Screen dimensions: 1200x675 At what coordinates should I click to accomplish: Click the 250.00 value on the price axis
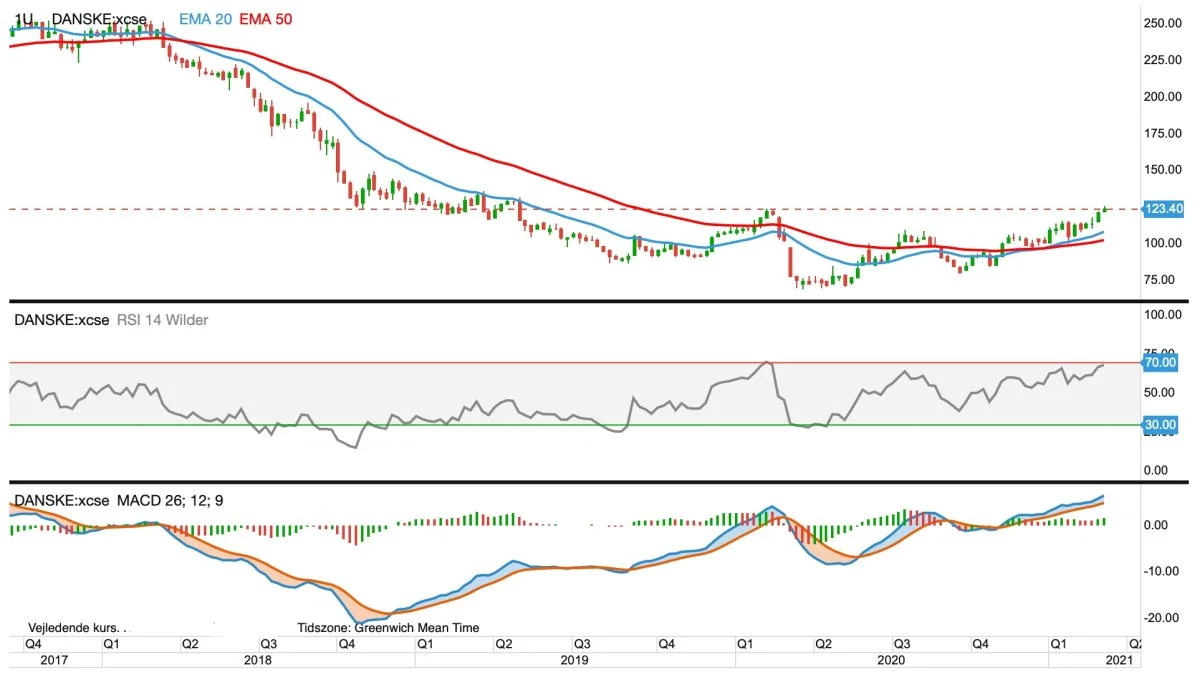pyautogui.click(x=1166, y=23)
